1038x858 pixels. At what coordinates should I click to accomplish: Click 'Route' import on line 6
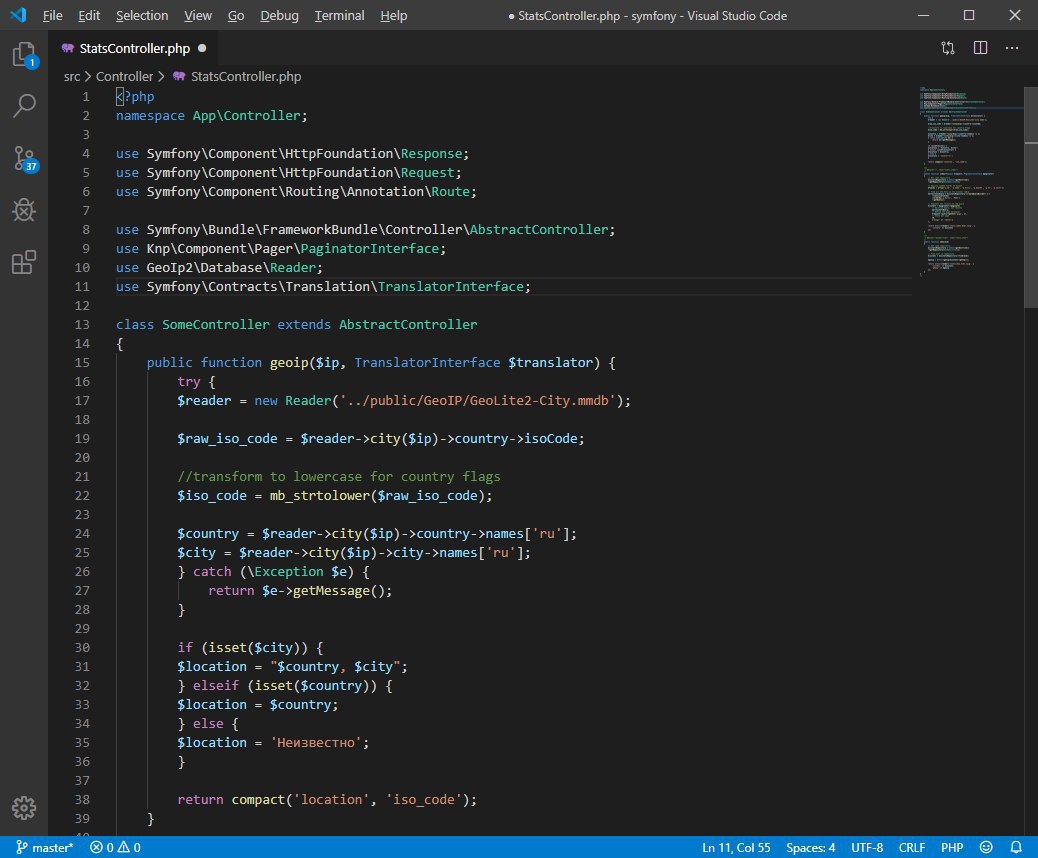pyautogui.click(x=451, y=192)
